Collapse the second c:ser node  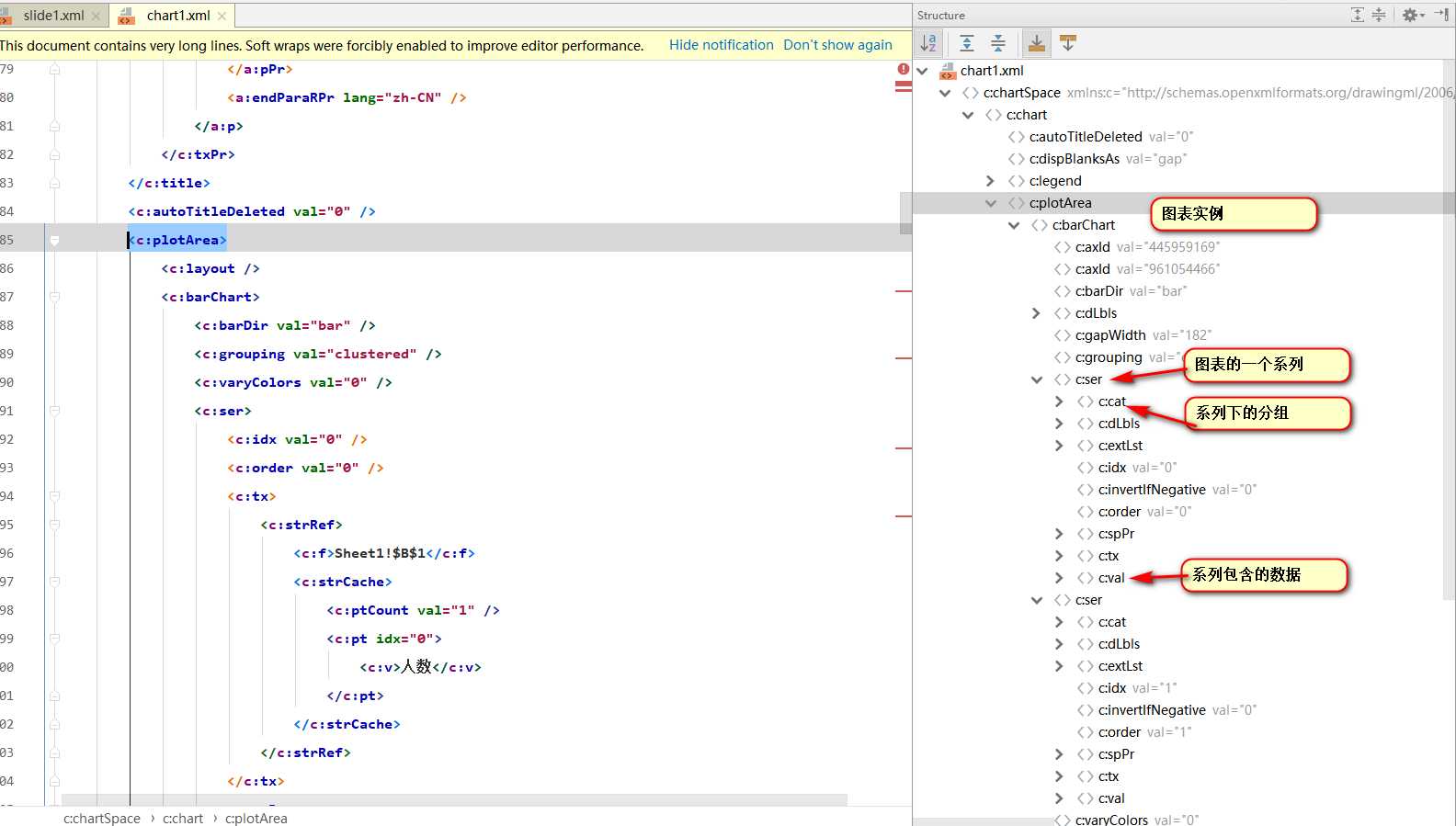(1037, 600)
